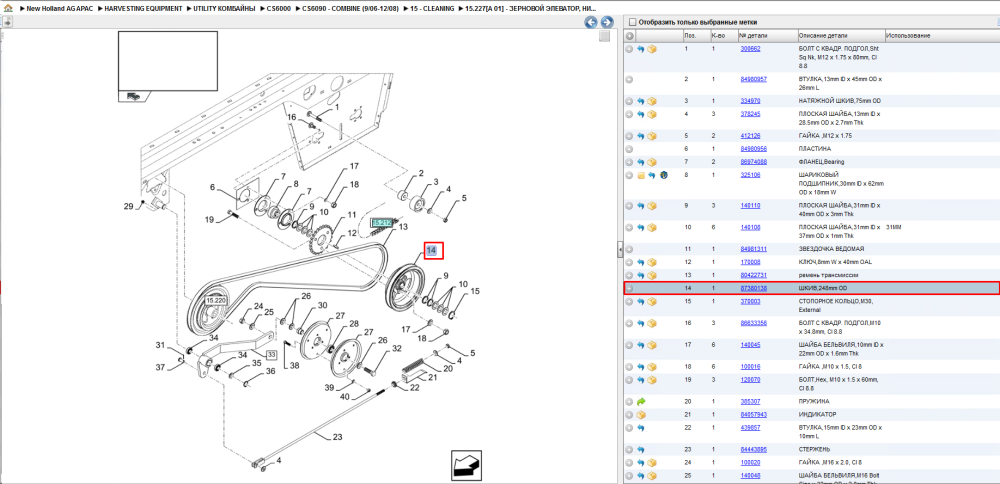Open part number link 84981311
The height and width of the screenshot is (484, 1000).
[753, 249]
